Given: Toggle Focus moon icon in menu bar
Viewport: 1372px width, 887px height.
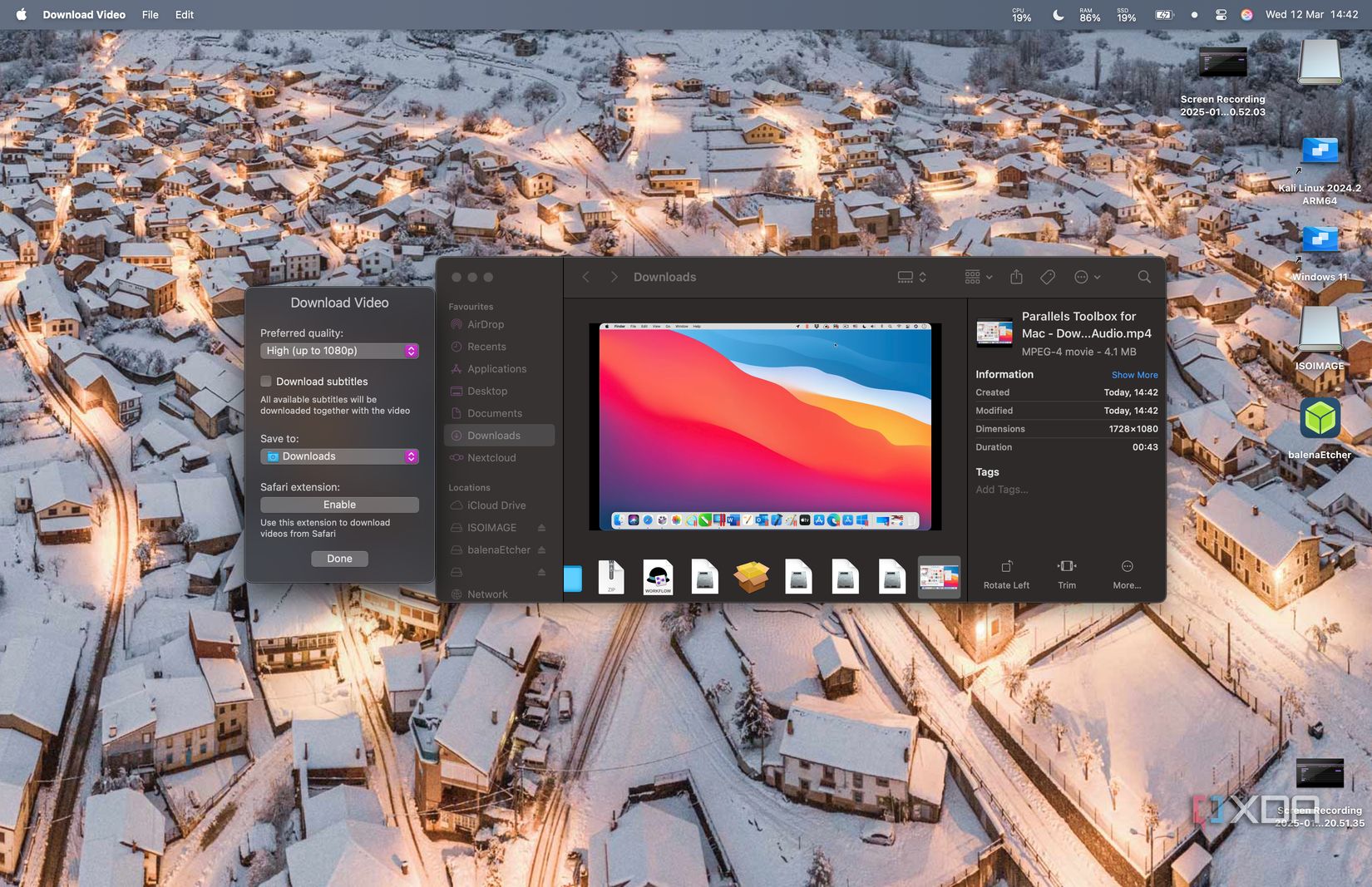Looking at the screenshot, I should [1058, 15].
